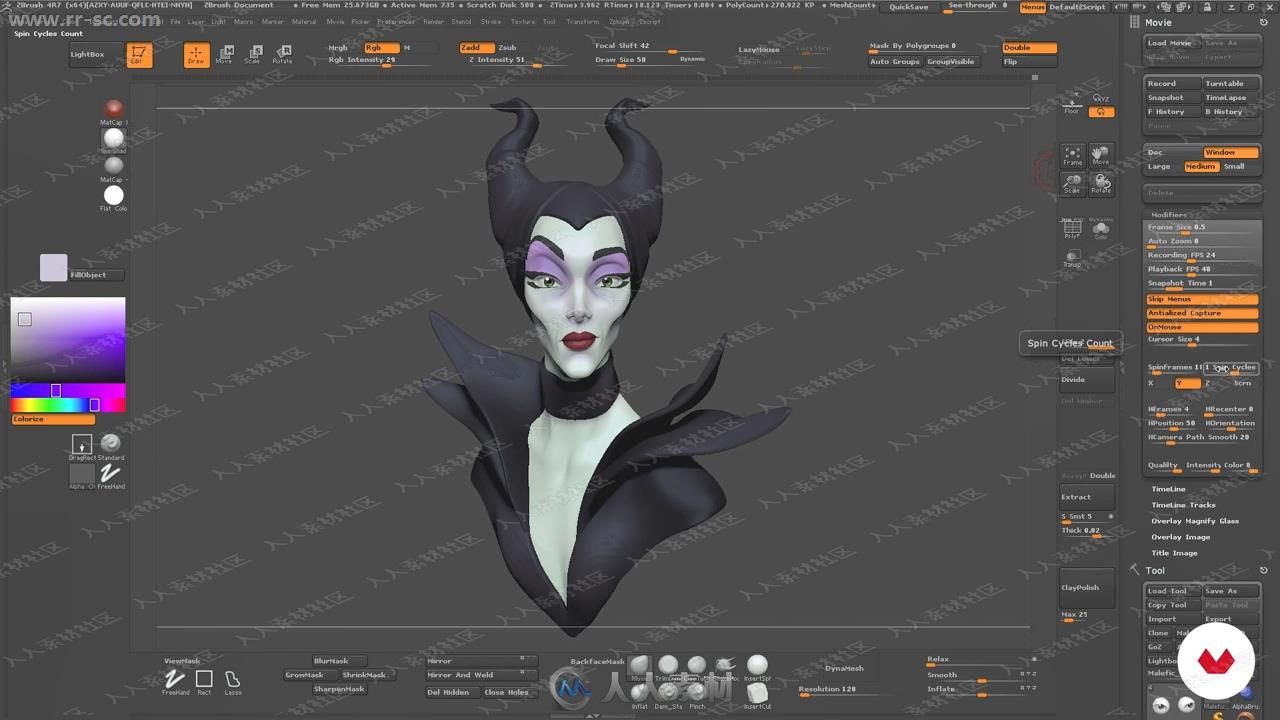Click the Move canvas navigation icon

click(1101, 155)
